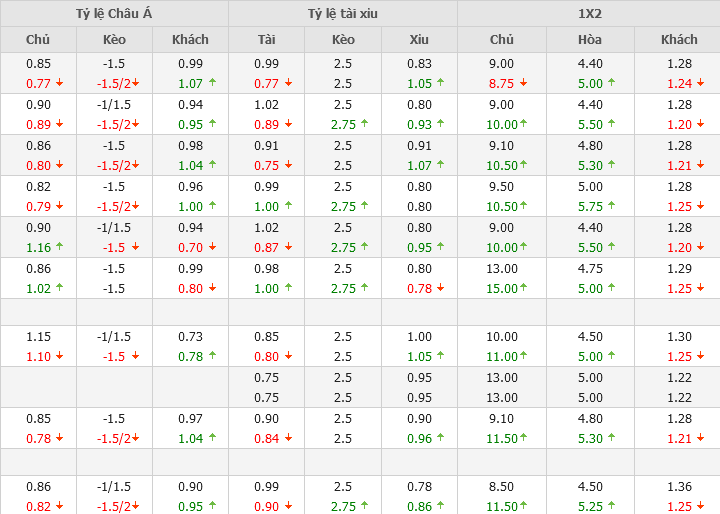Select the 4.75 draw odds value
720x514 pixels.
point(590,269)
